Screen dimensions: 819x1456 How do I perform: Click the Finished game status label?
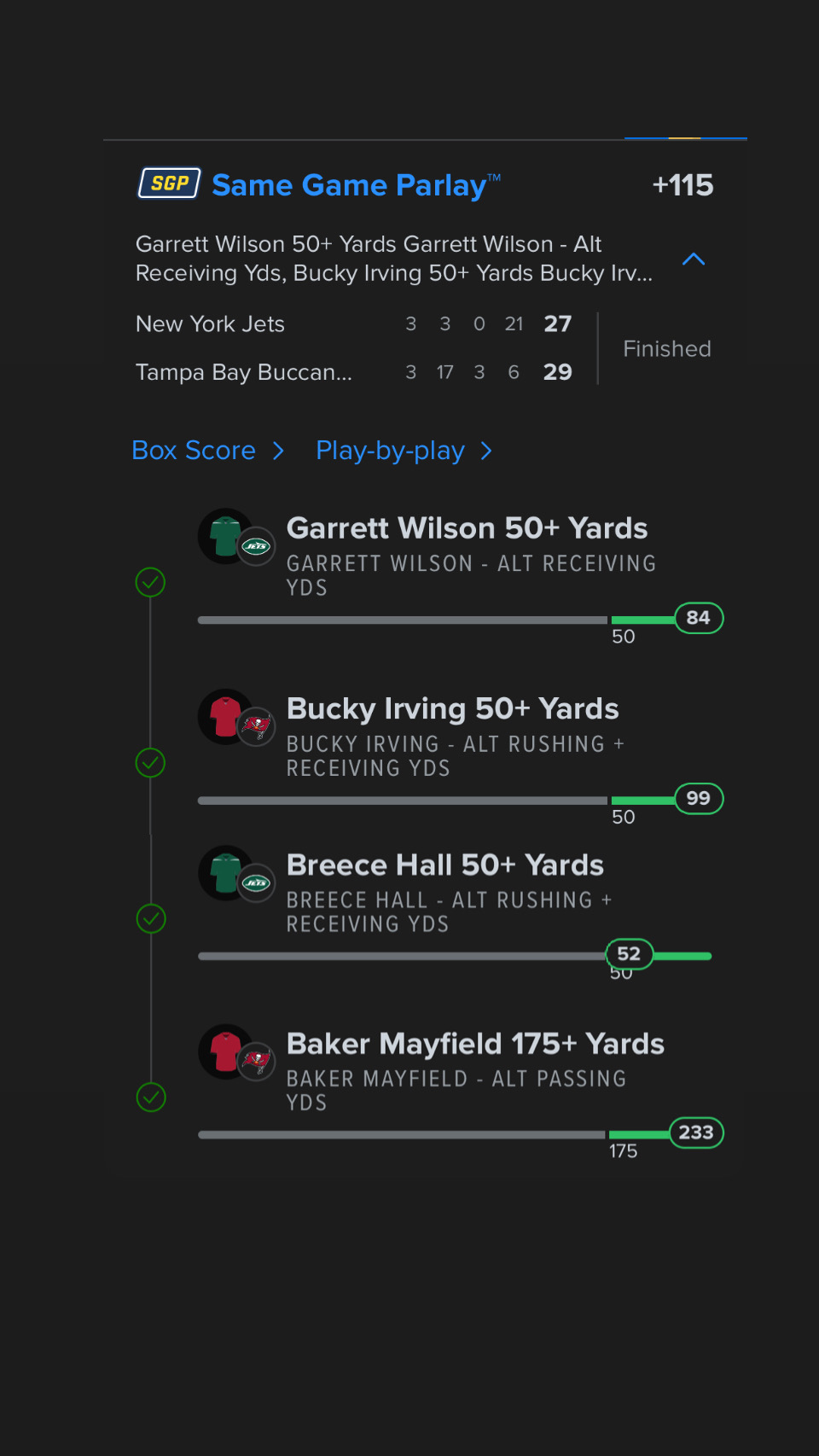[666, 349]
